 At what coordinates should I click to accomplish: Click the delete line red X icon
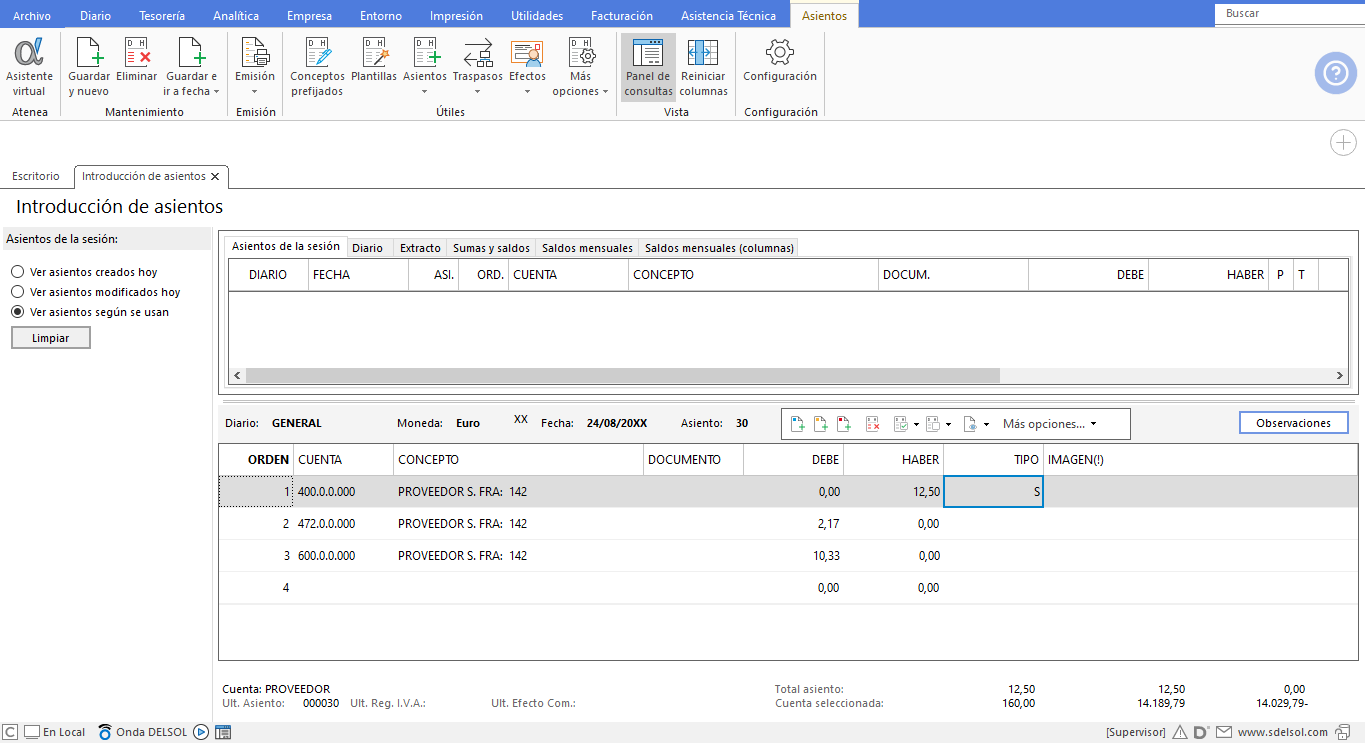[872, 424]
